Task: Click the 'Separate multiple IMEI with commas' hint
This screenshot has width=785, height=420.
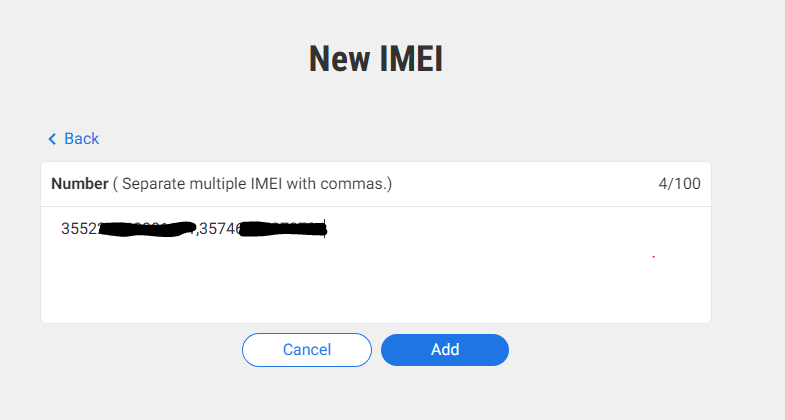Action: [x=256, y=184]
